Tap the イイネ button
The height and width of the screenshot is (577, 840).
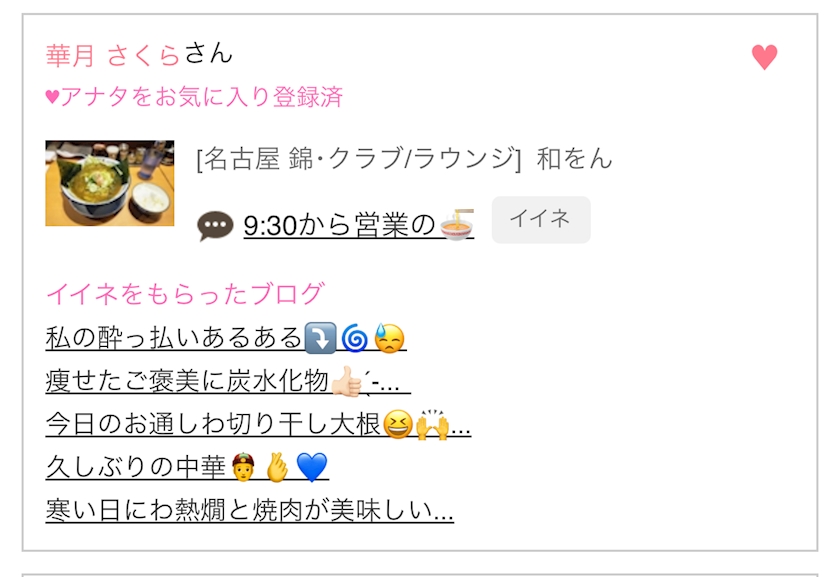pyautogui.click(x=541, y=220)
